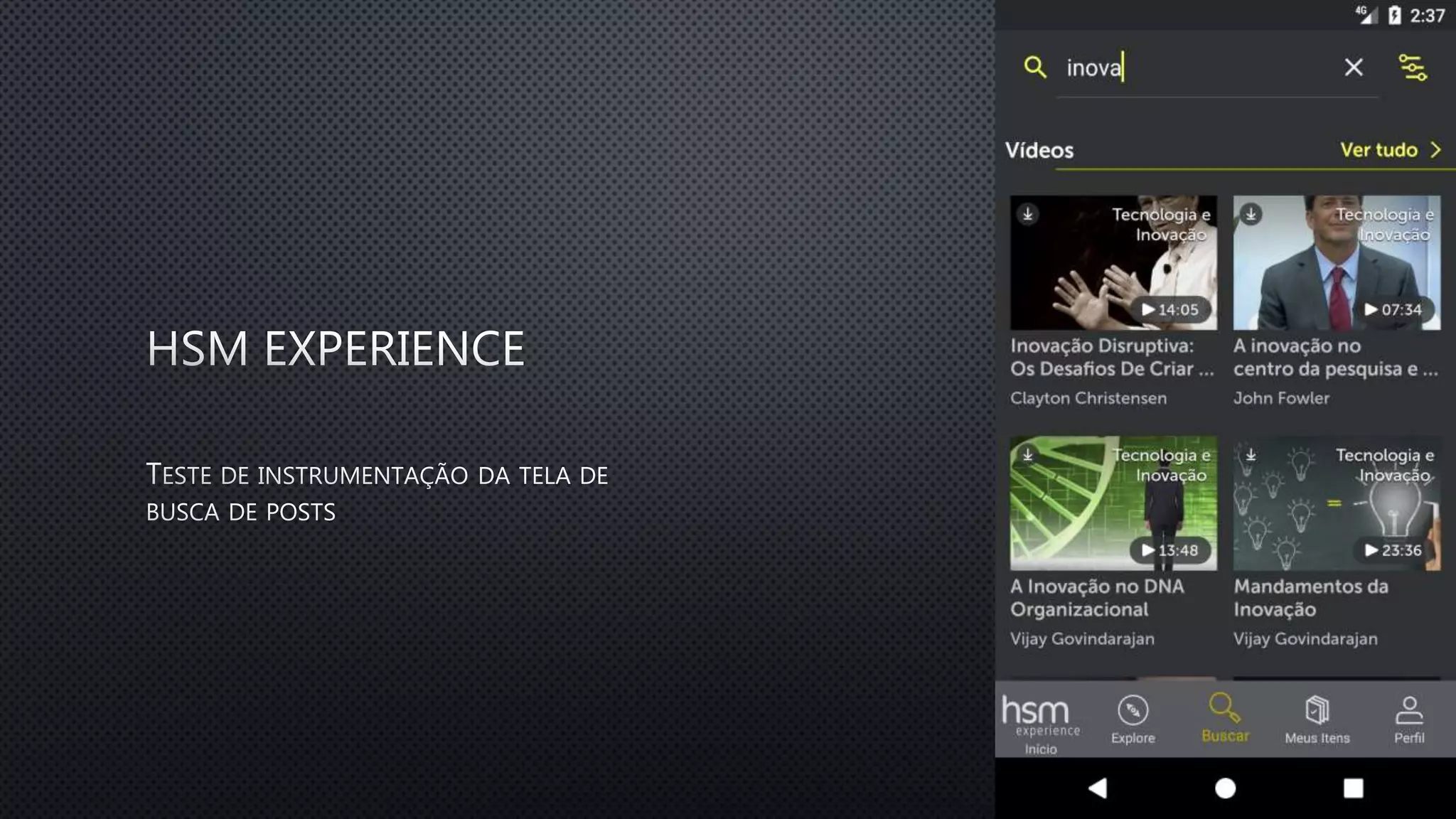
Task: Clear the search text with X
Action: click(x=1354, y=68)
